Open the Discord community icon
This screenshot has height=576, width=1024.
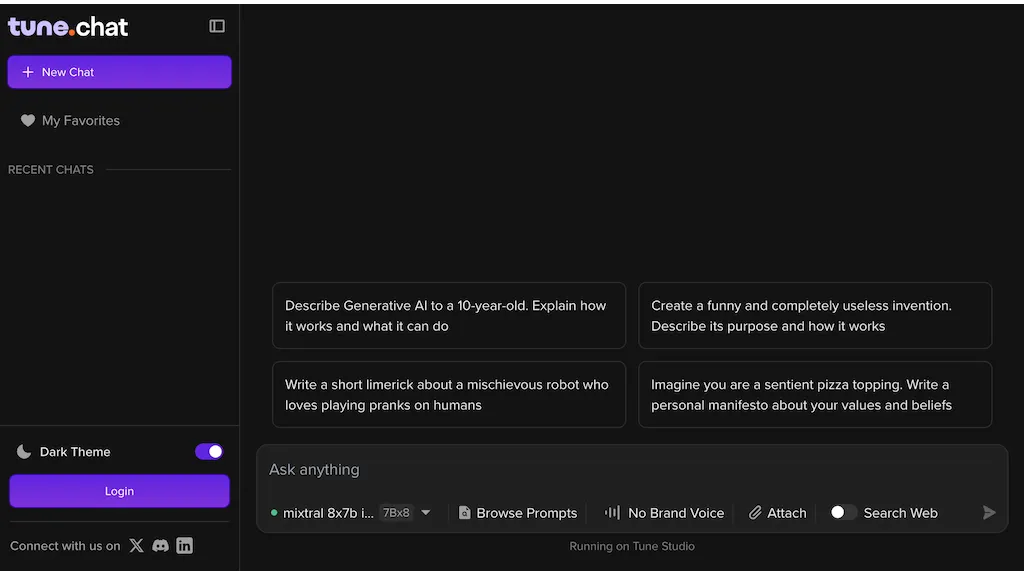[x=160, y=545]
